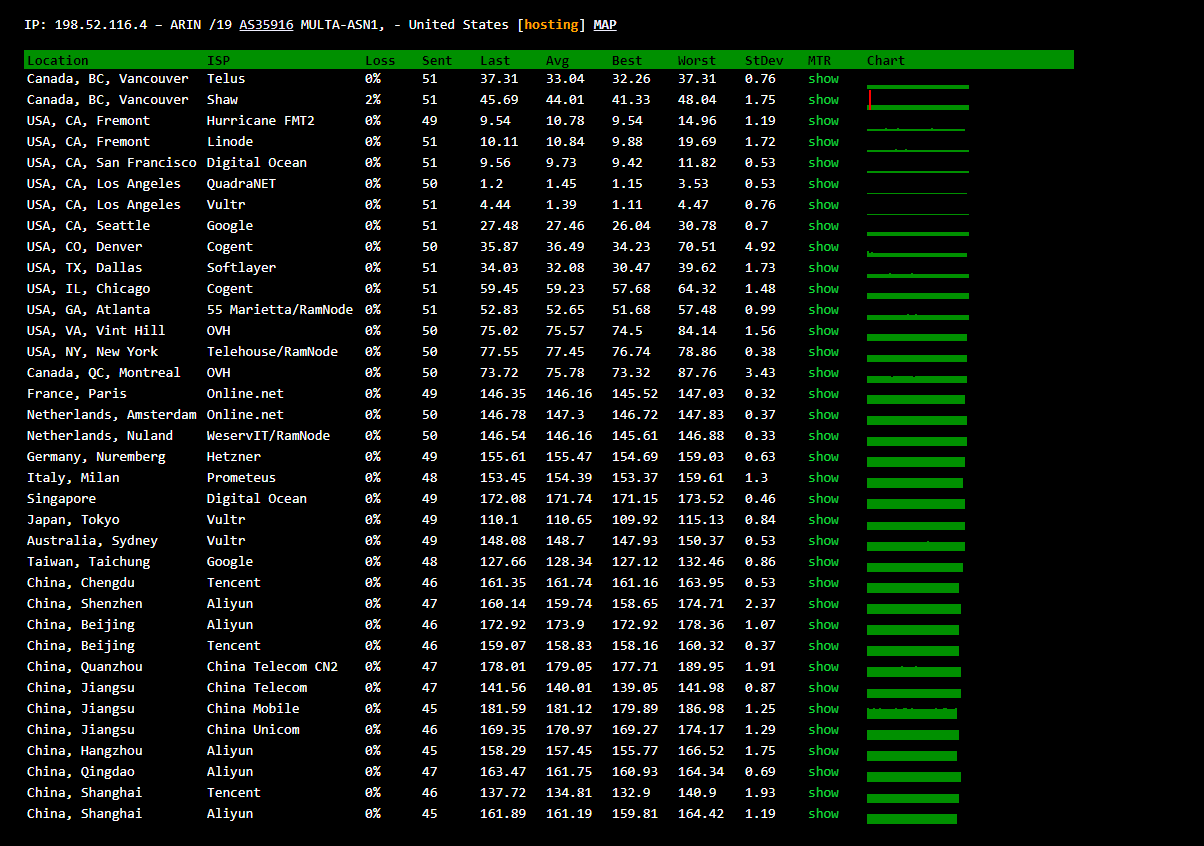Show MTR for Paris Online.net row
This screenshot has width=1204, height=846.
(x=823, y=393)
